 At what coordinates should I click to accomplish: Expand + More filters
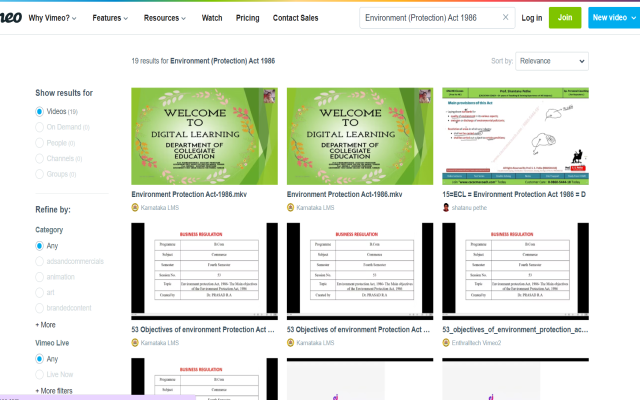(x=54, y=391)
